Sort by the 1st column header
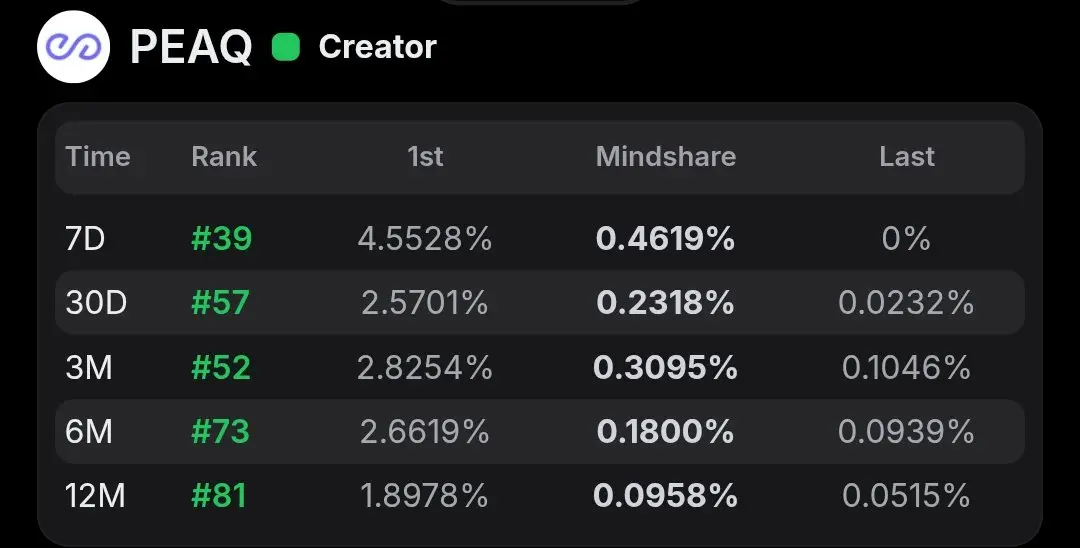 point(425,156)
